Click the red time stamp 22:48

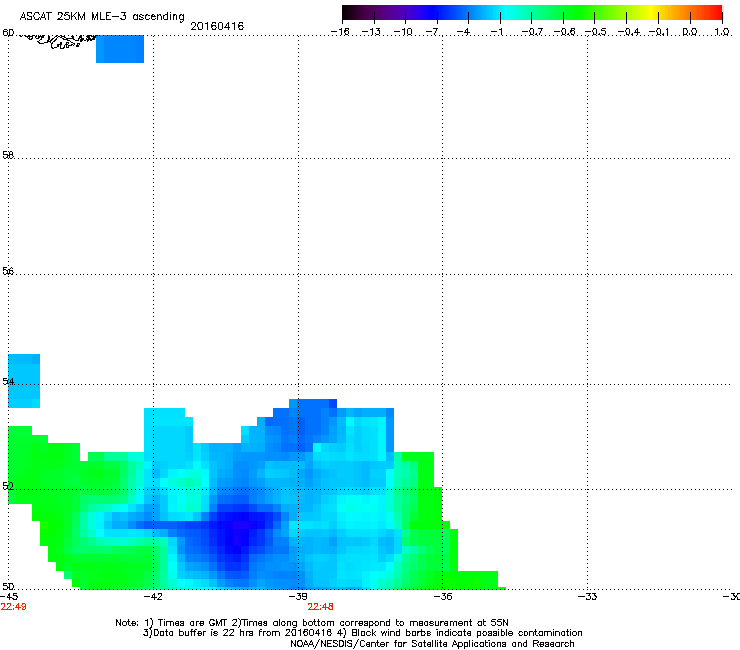(x=320, y=607)
